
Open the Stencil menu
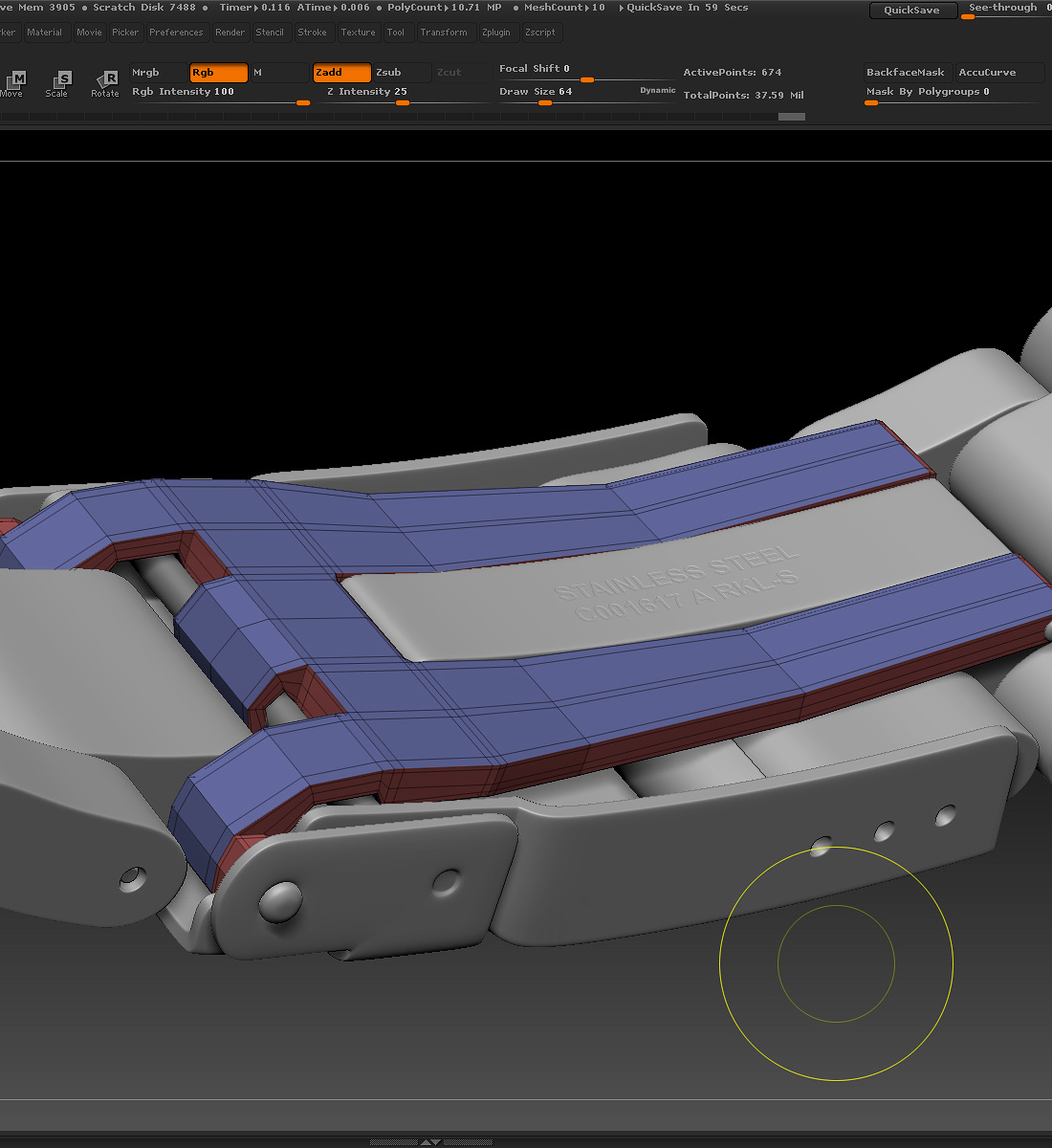tap(270, 33)
